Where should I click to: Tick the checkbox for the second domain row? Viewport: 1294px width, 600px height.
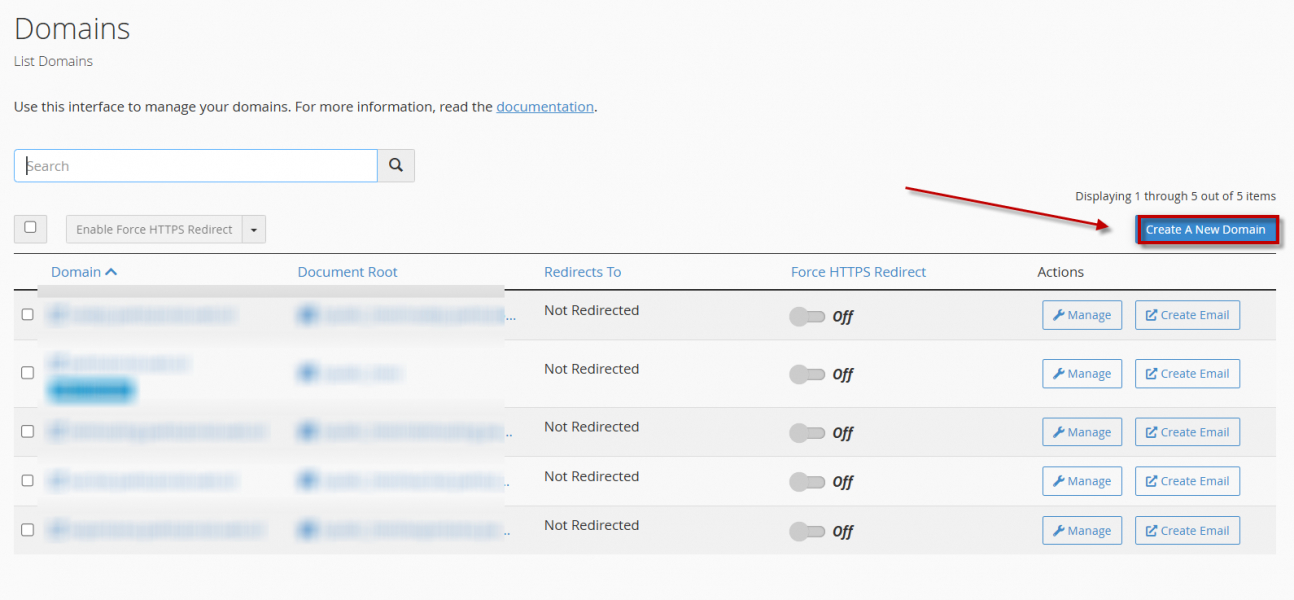(x=28, y=372)
